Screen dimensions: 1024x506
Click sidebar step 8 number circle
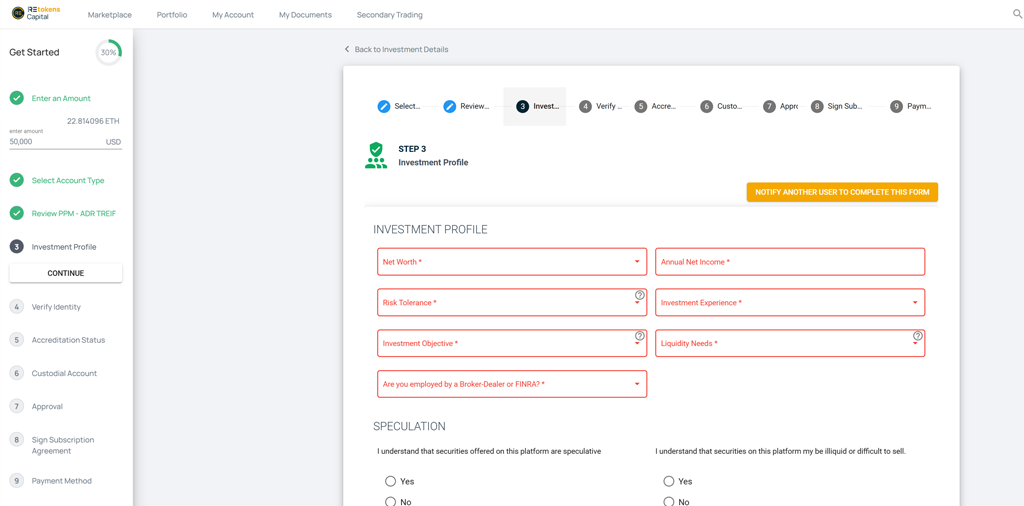(x=17, y=440)
